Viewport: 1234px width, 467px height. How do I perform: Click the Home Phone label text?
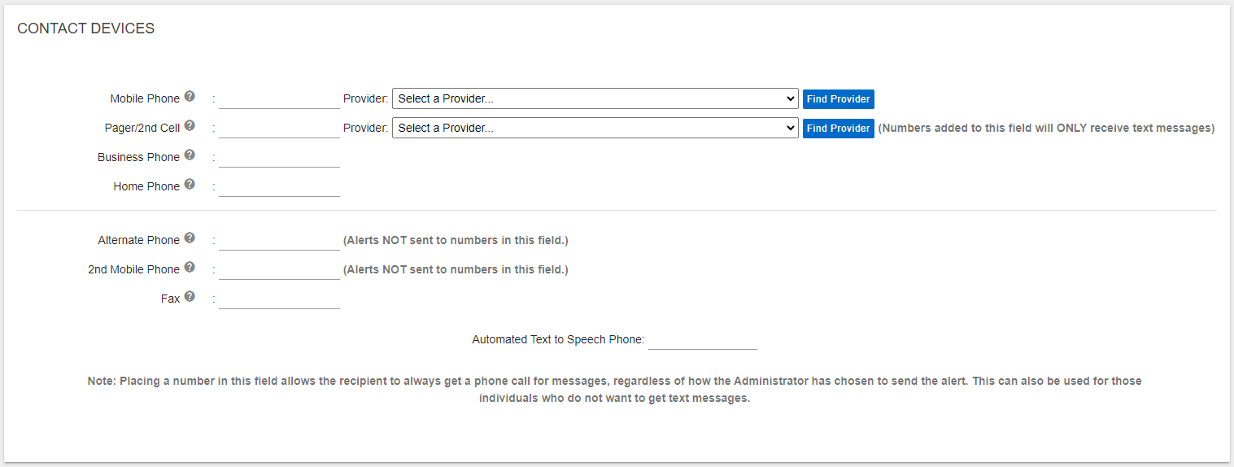[x=147, y=186]
